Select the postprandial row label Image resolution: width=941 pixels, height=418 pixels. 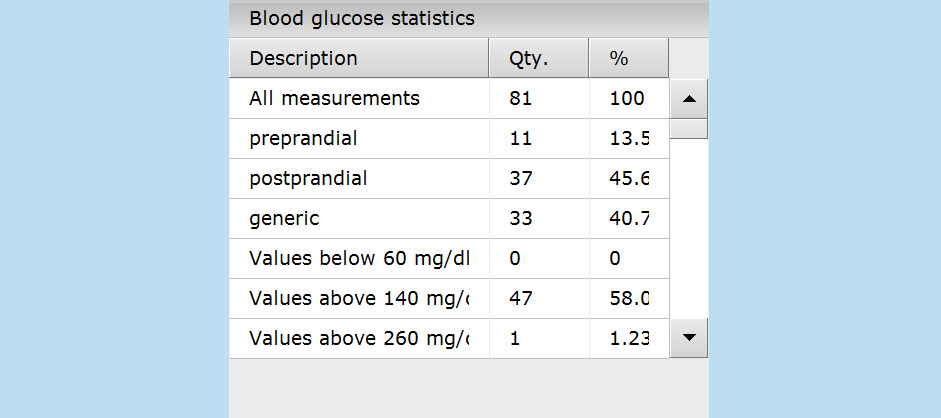pyautogui.click(x=308, y=179)
